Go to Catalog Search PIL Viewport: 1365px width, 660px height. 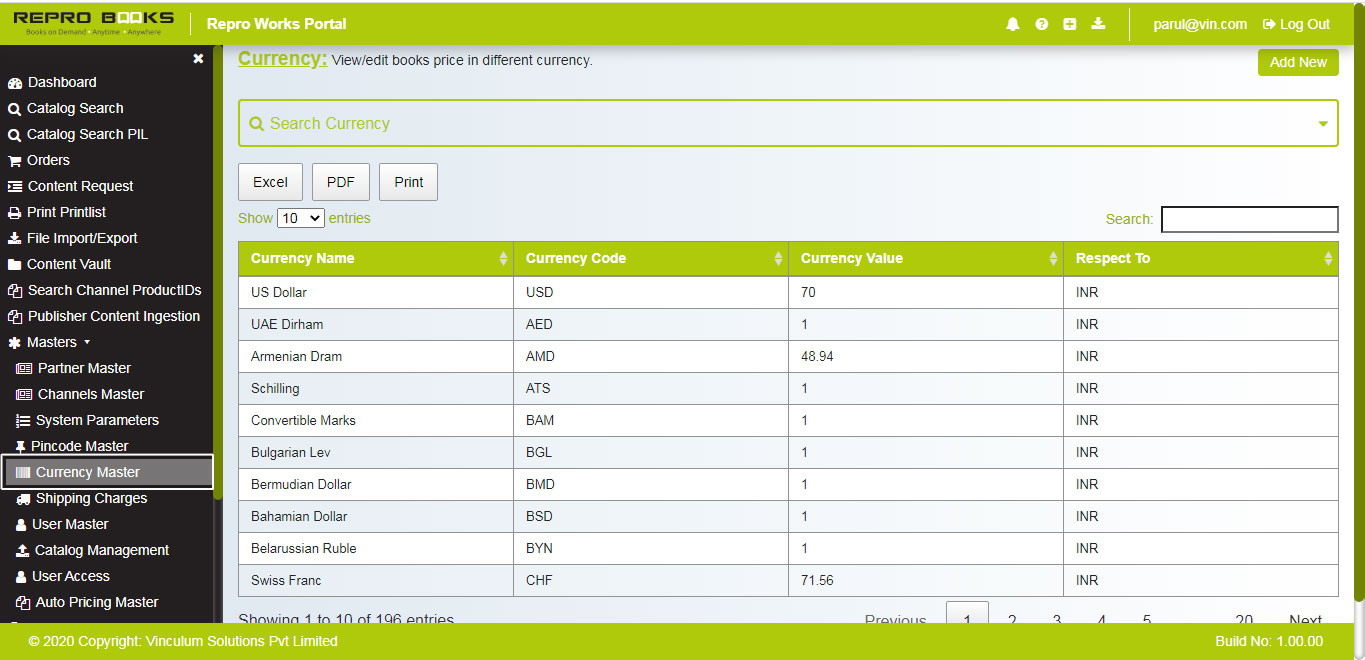[x=87, y=135]
